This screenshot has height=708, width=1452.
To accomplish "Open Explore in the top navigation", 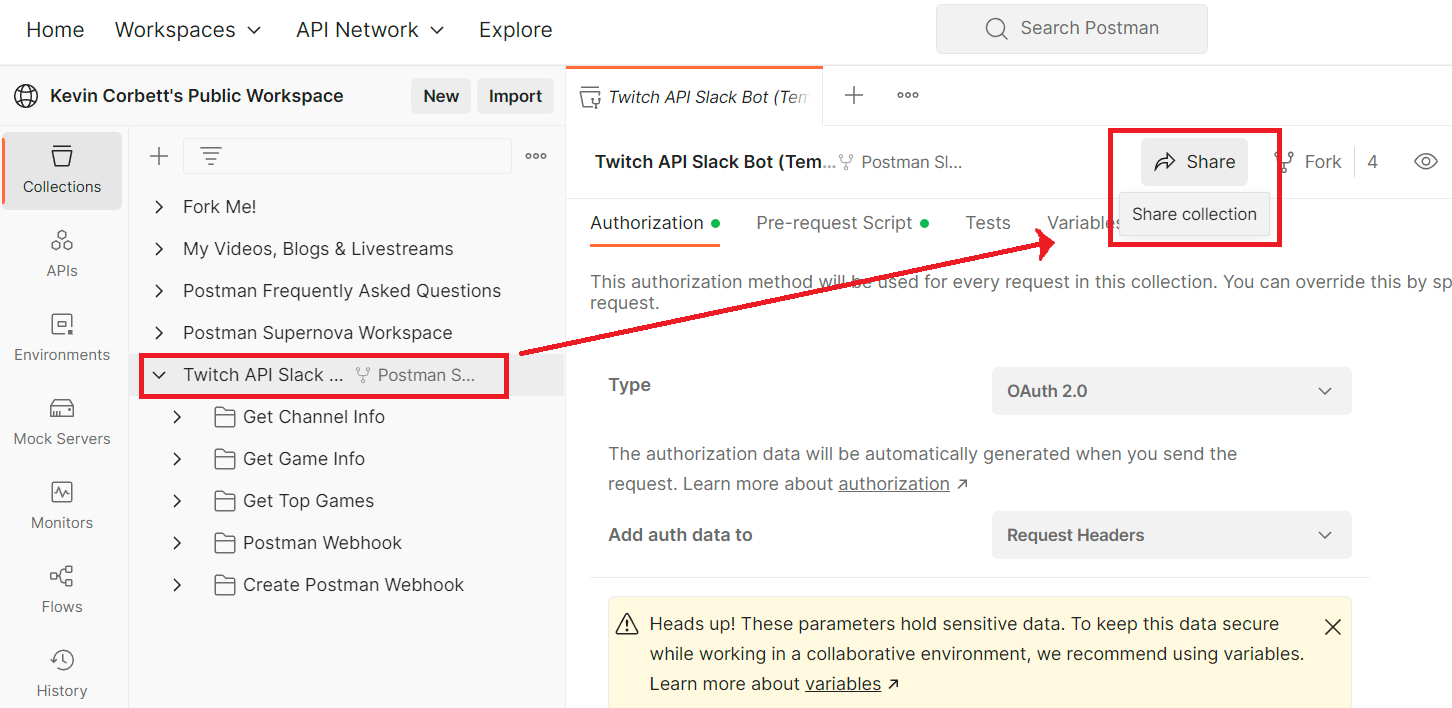I will pyautogui.click(x=515, y=30).
